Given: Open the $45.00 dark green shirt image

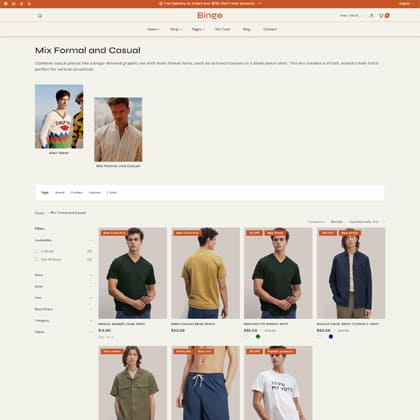Looking at the screenshot, I should pyautogui.click(x=278, y=273).
